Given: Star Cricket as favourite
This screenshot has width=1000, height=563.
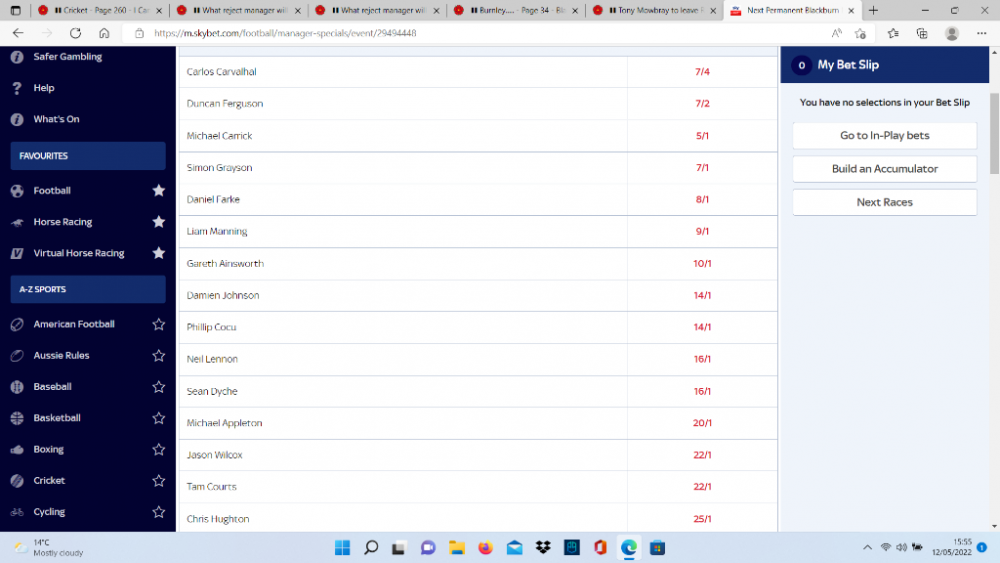Looking at the screenshot, I should pyautogui.click(x=159, y=480).
